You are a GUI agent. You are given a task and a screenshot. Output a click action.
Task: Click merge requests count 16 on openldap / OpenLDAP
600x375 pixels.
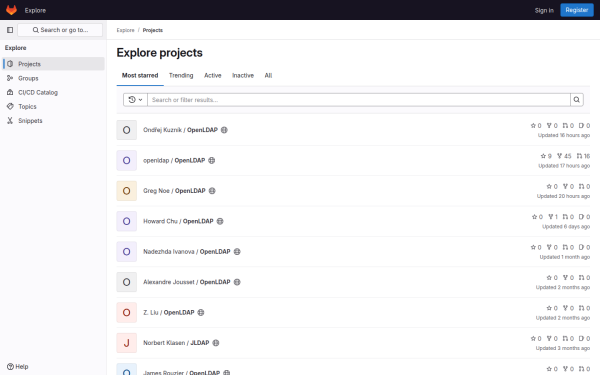583,156
